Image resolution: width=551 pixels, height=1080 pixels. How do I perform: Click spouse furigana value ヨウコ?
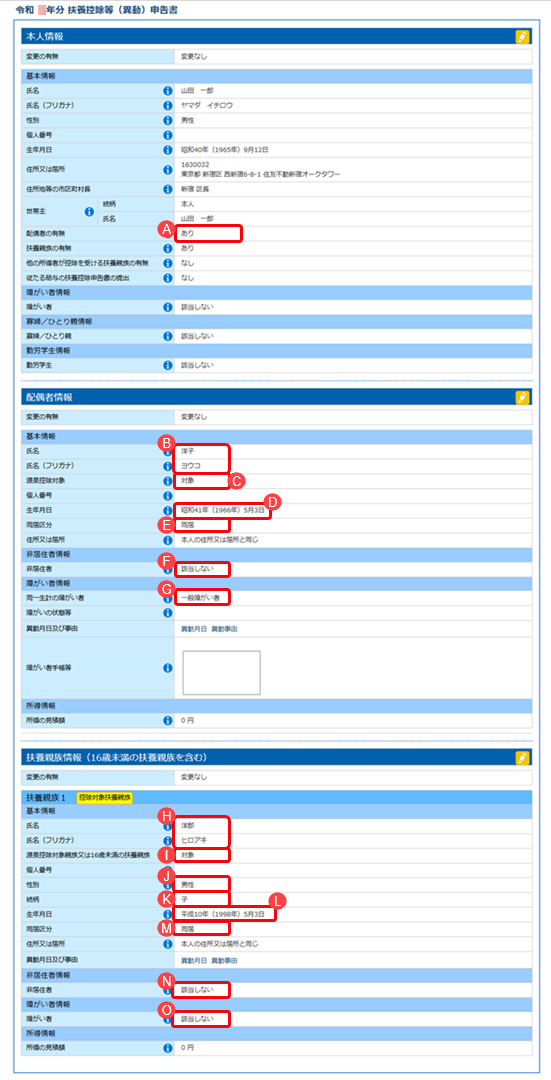[189, 466]
